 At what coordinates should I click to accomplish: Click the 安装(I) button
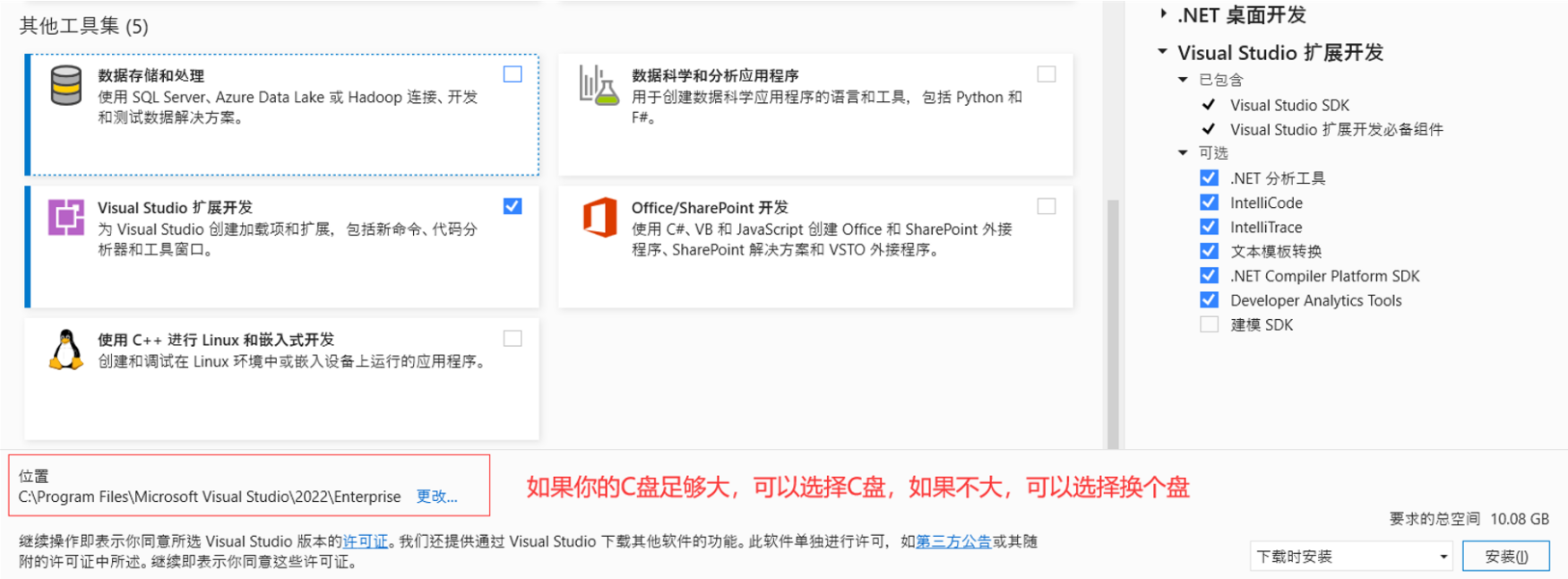[1506, 557]
